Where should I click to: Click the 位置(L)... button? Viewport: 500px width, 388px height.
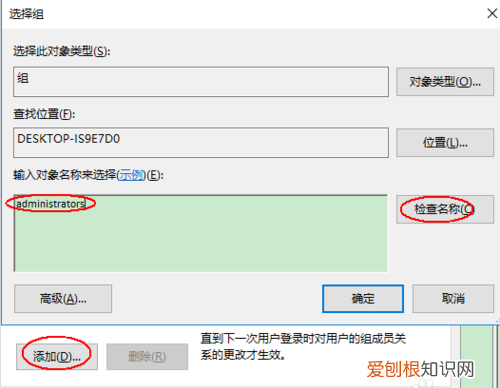click(445, 143)
